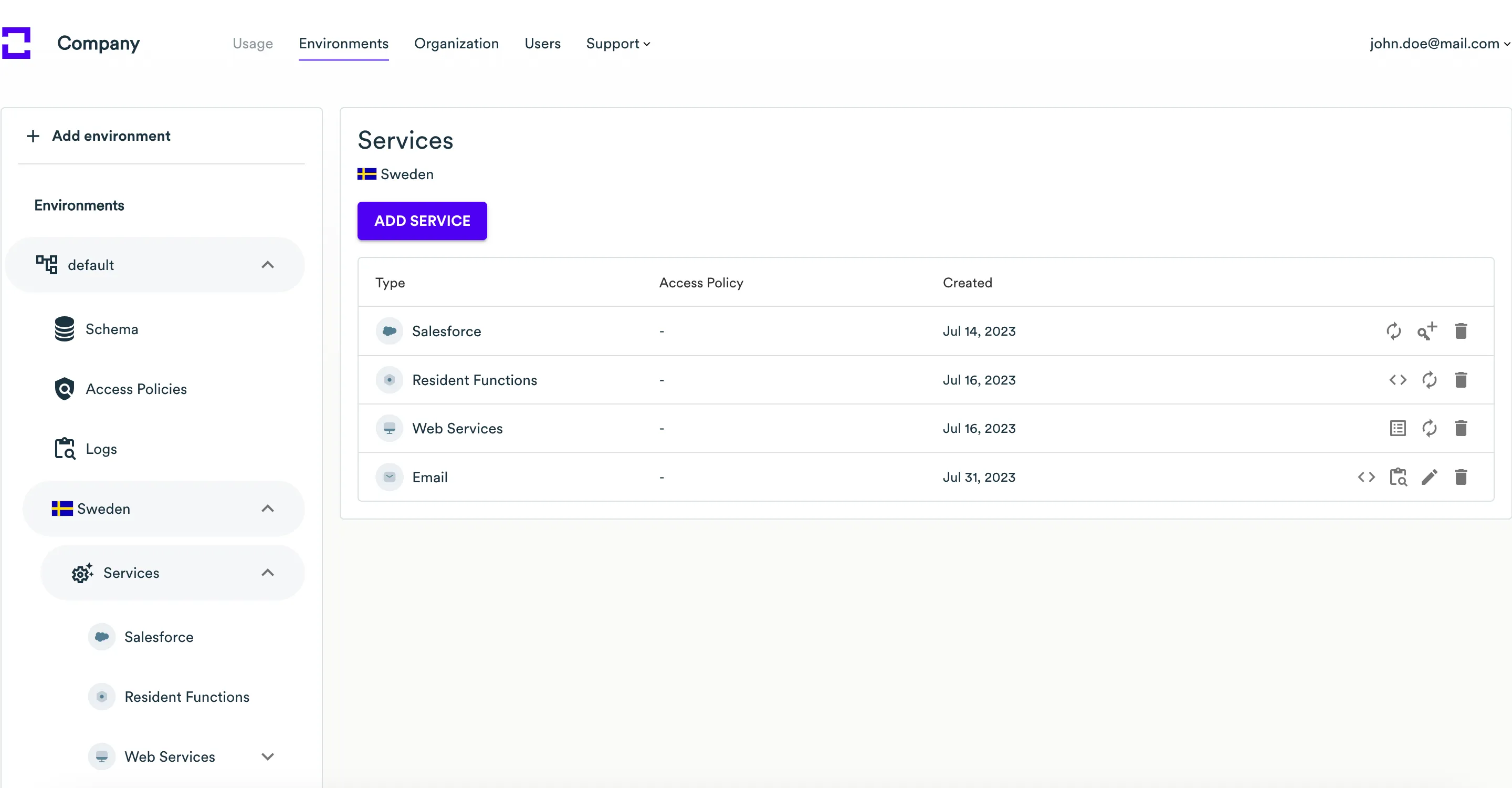1512x788 pixels.
Task: Collapse the Sweden environment chevron
Action: click(x=268, y=509)
